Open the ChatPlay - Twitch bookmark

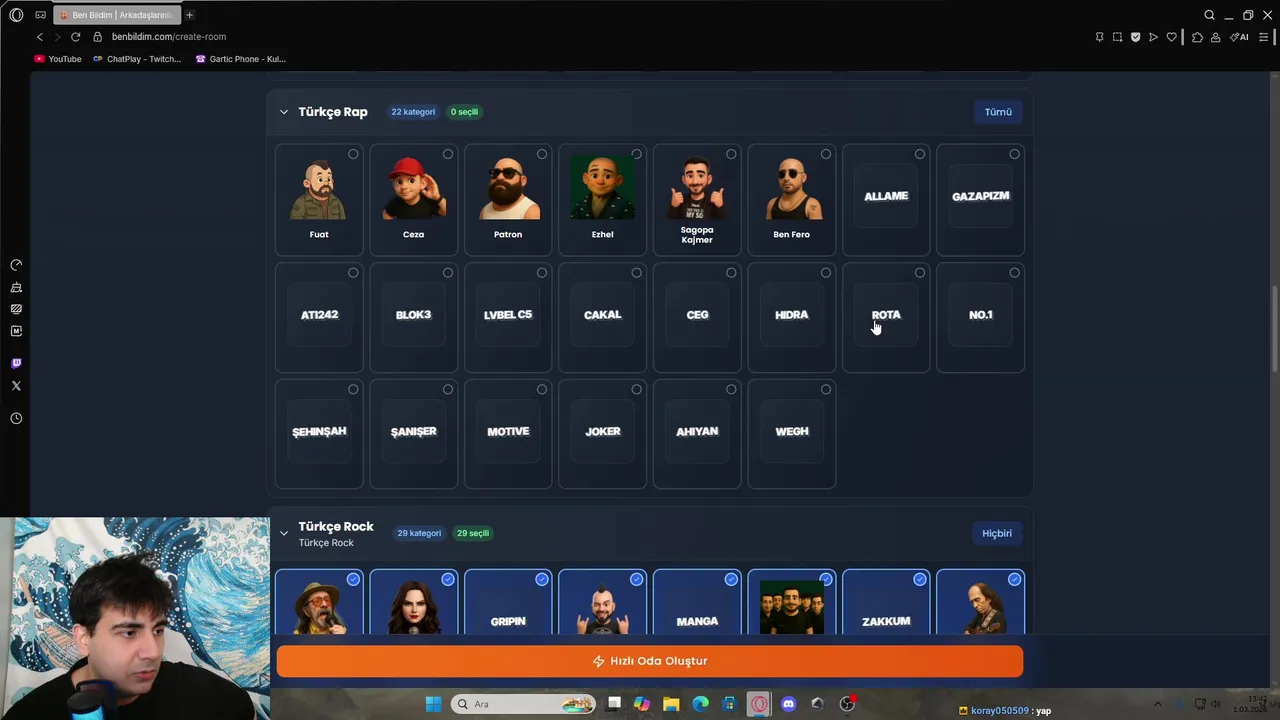pyautogui.click(x=137, y=59)
